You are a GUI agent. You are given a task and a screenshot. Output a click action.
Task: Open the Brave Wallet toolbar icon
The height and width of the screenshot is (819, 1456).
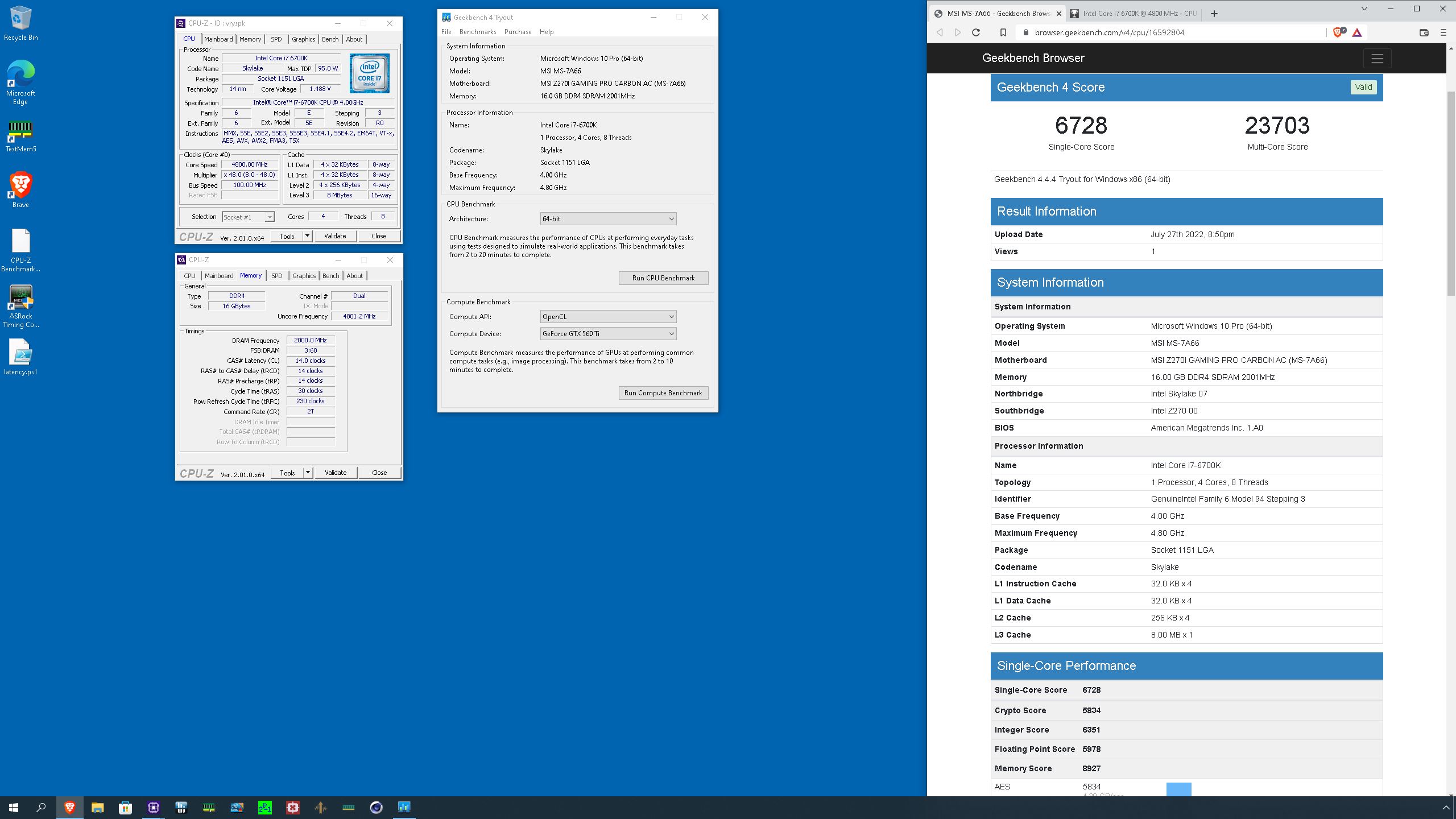[1424, 32]
